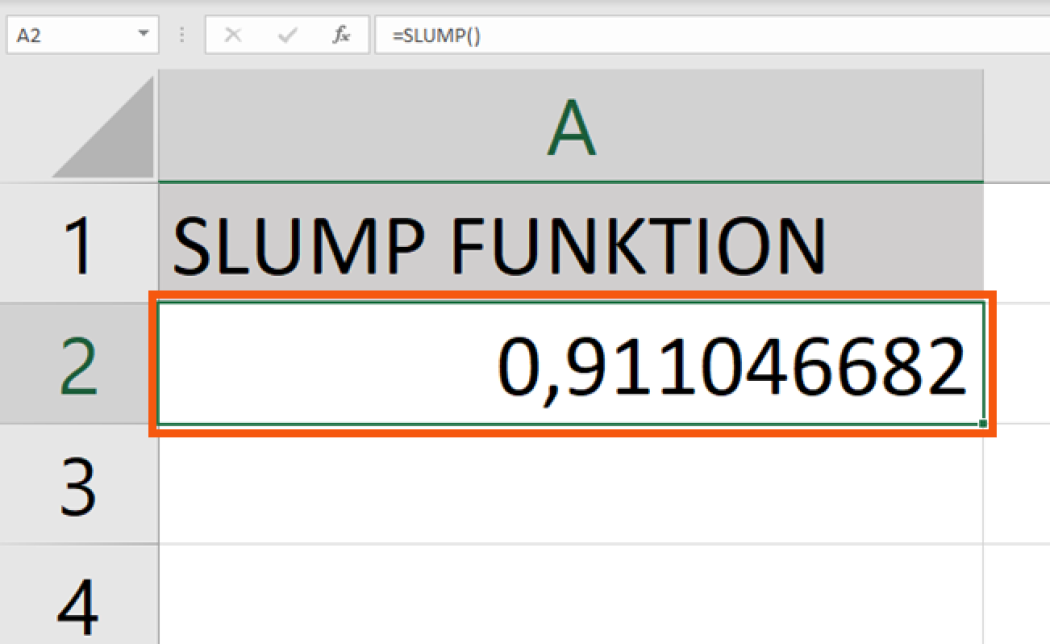Select row 3 by its row header
This screenshot has height=644, width=1050.
78,485
